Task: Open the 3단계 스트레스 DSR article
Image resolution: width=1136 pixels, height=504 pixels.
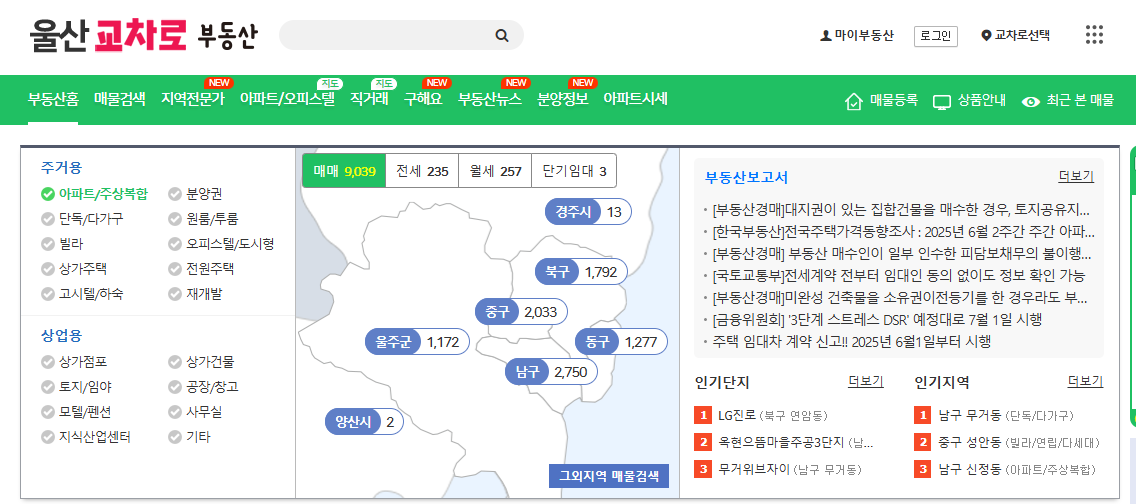Action: pyautogui.click(x=877, y=319)
